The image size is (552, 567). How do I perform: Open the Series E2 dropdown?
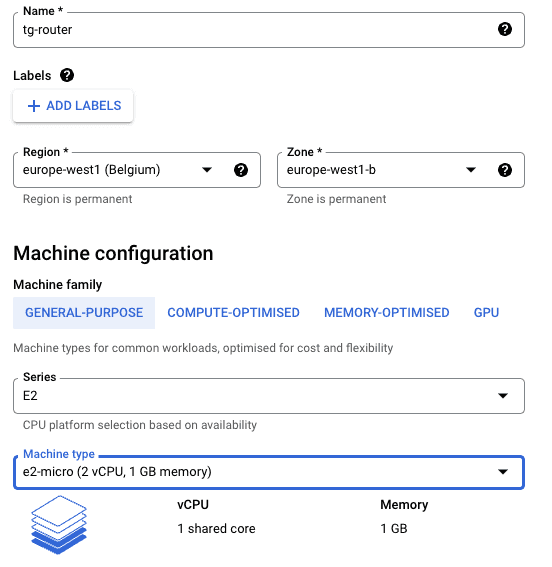click(x=269, y=396)
